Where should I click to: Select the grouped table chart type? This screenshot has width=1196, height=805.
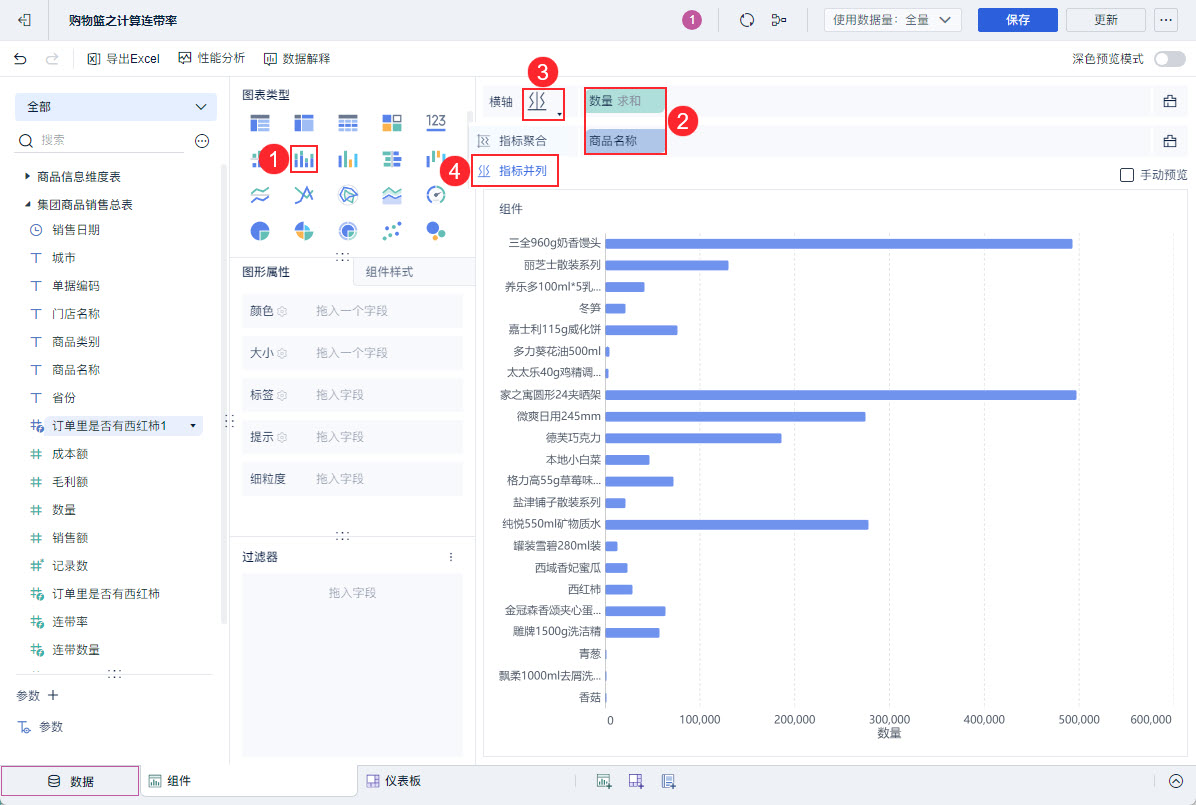260,122
